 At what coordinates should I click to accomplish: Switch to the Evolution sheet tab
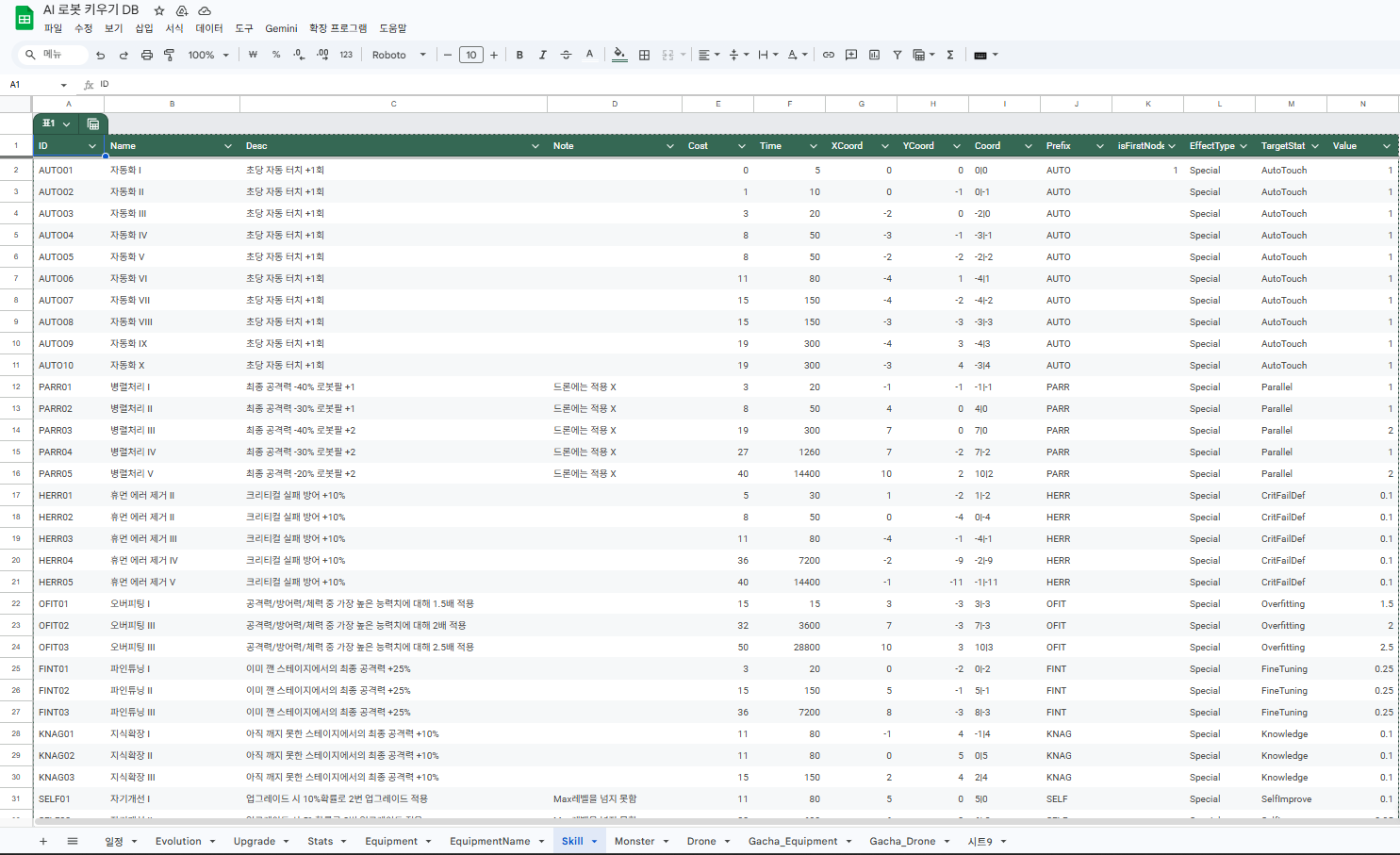click(185, 841)
